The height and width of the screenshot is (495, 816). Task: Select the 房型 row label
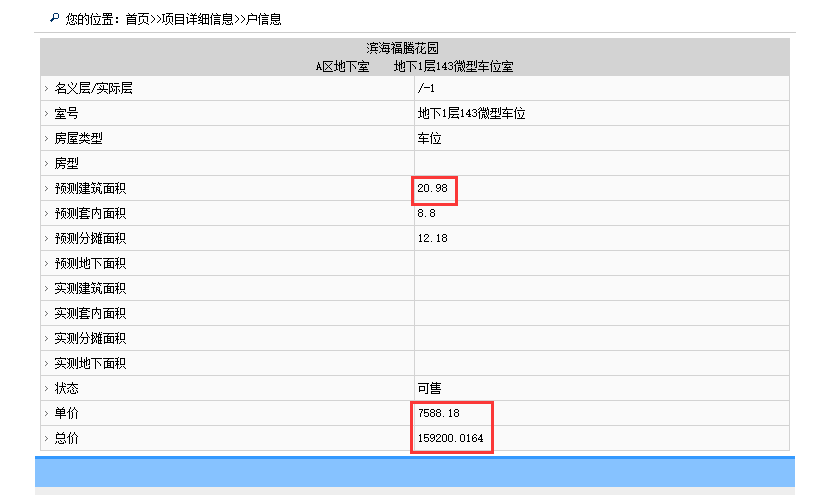pos(67,163)
